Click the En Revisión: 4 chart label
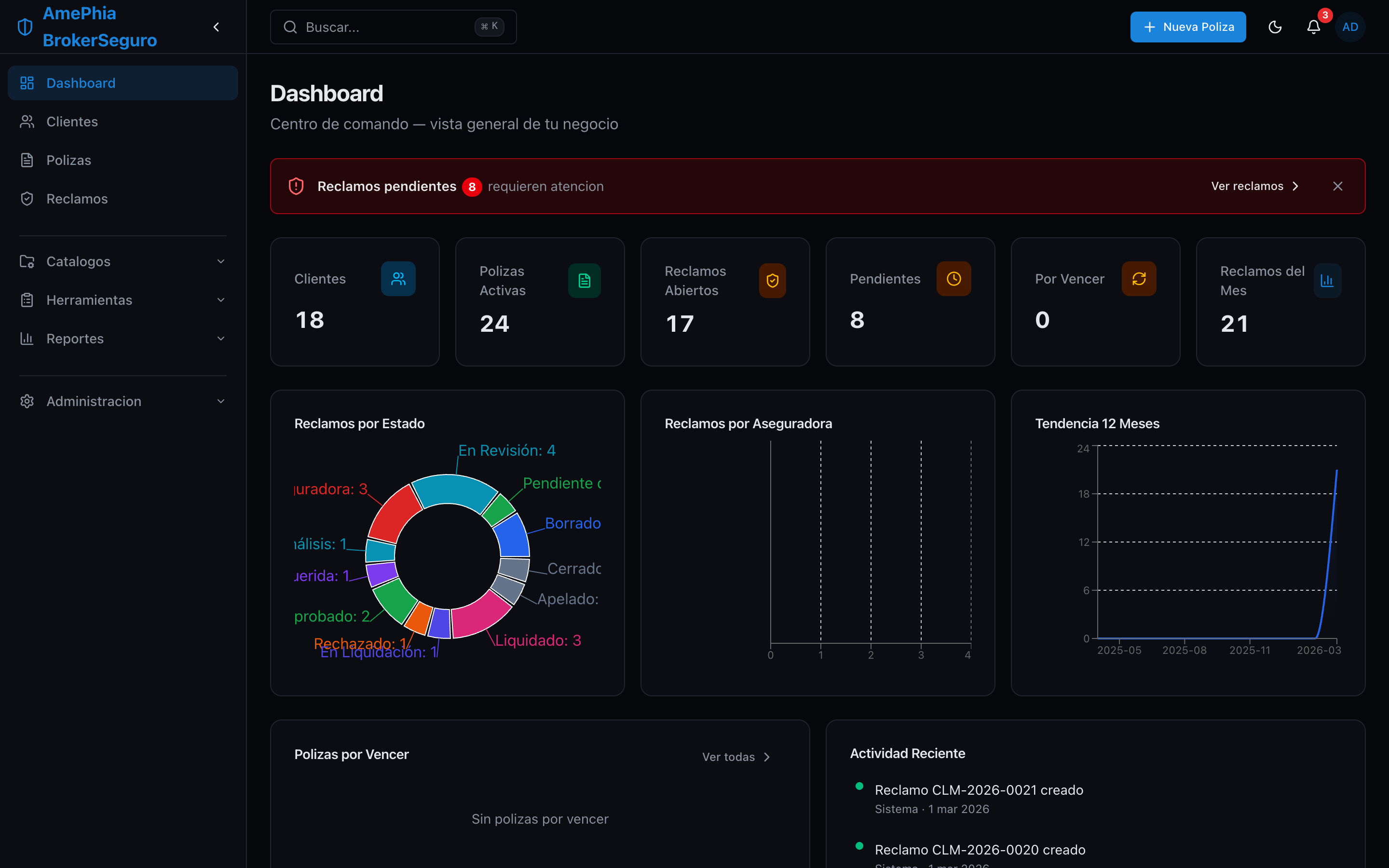1389x868 pixels. [507, 450]
